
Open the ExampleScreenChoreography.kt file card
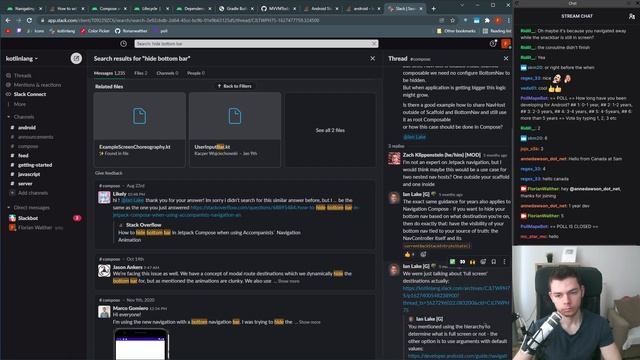click(x=140, y=130)
